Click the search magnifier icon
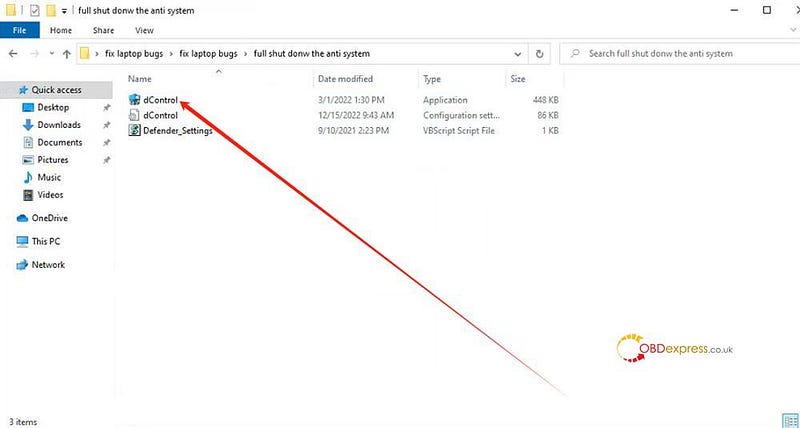800x428 pixels. point(575,54)
